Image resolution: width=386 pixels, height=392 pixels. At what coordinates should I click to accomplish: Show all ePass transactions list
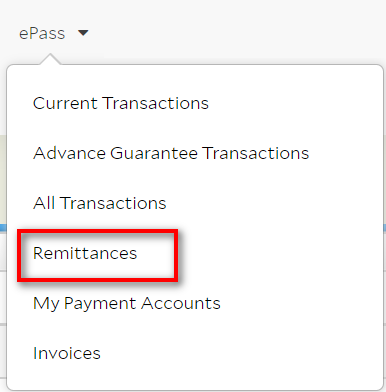click(x=99, y=203)
